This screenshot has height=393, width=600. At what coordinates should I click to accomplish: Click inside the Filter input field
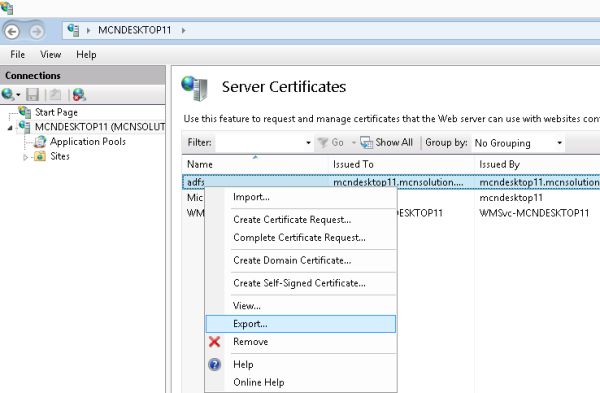click(259, 143)
